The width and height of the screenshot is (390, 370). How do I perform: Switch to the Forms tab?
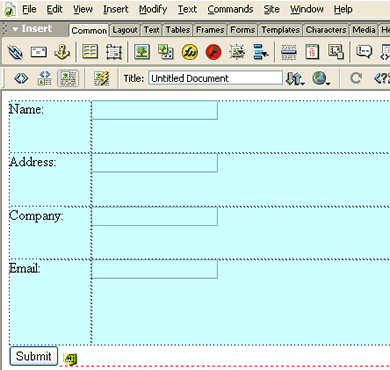coord(242,30)
